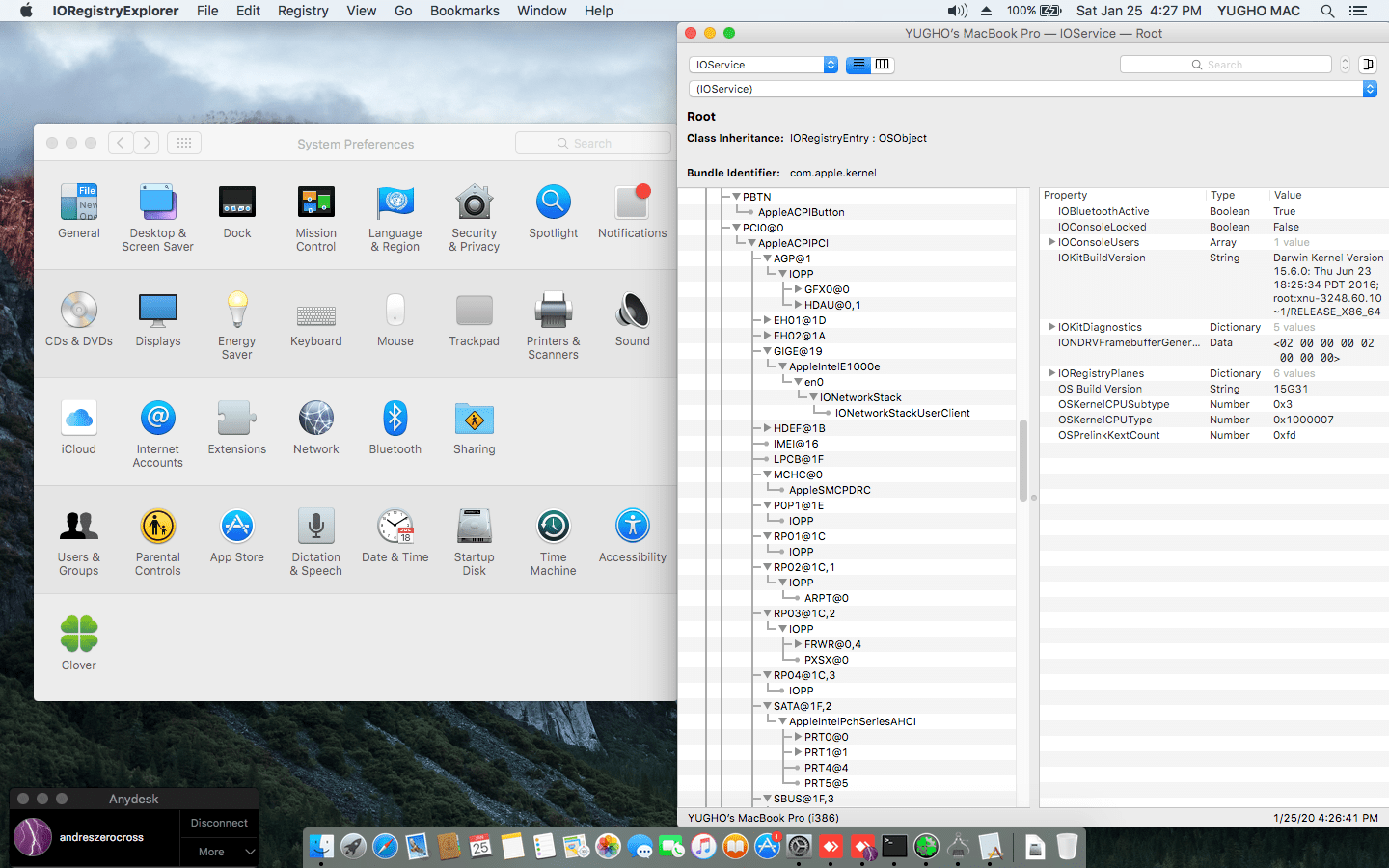1389x868 pixels.
Task: Open Internet Accounts pane
Action: pyautogui.click(x=158, y=434)
